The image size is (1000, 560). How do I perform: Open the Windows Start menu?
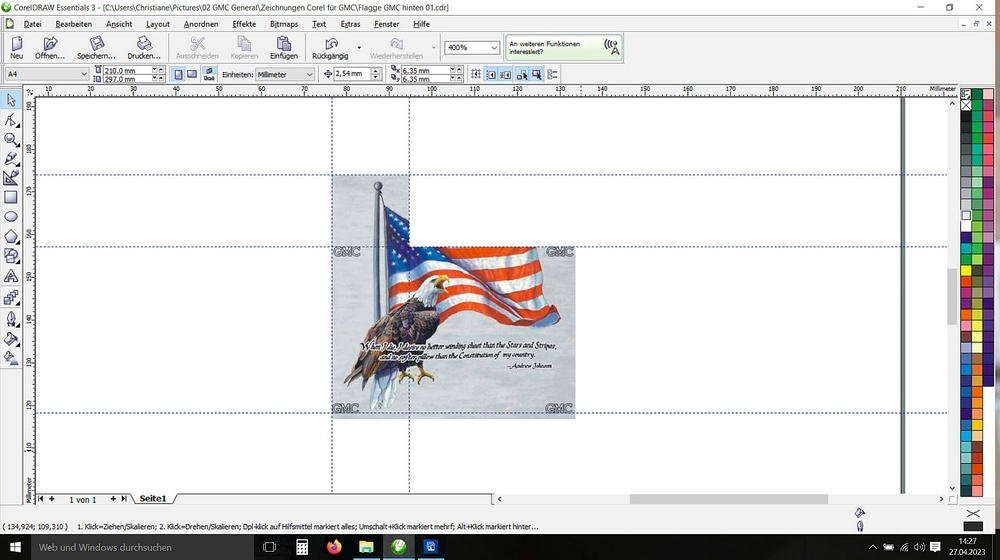pos(15,547)
